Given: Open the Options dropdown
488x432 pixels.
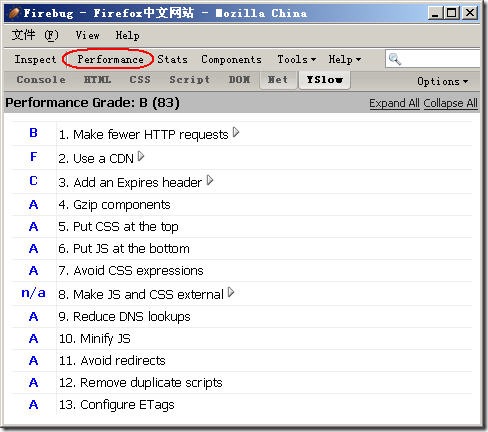Looking at the screenshot, I should 443,81.
